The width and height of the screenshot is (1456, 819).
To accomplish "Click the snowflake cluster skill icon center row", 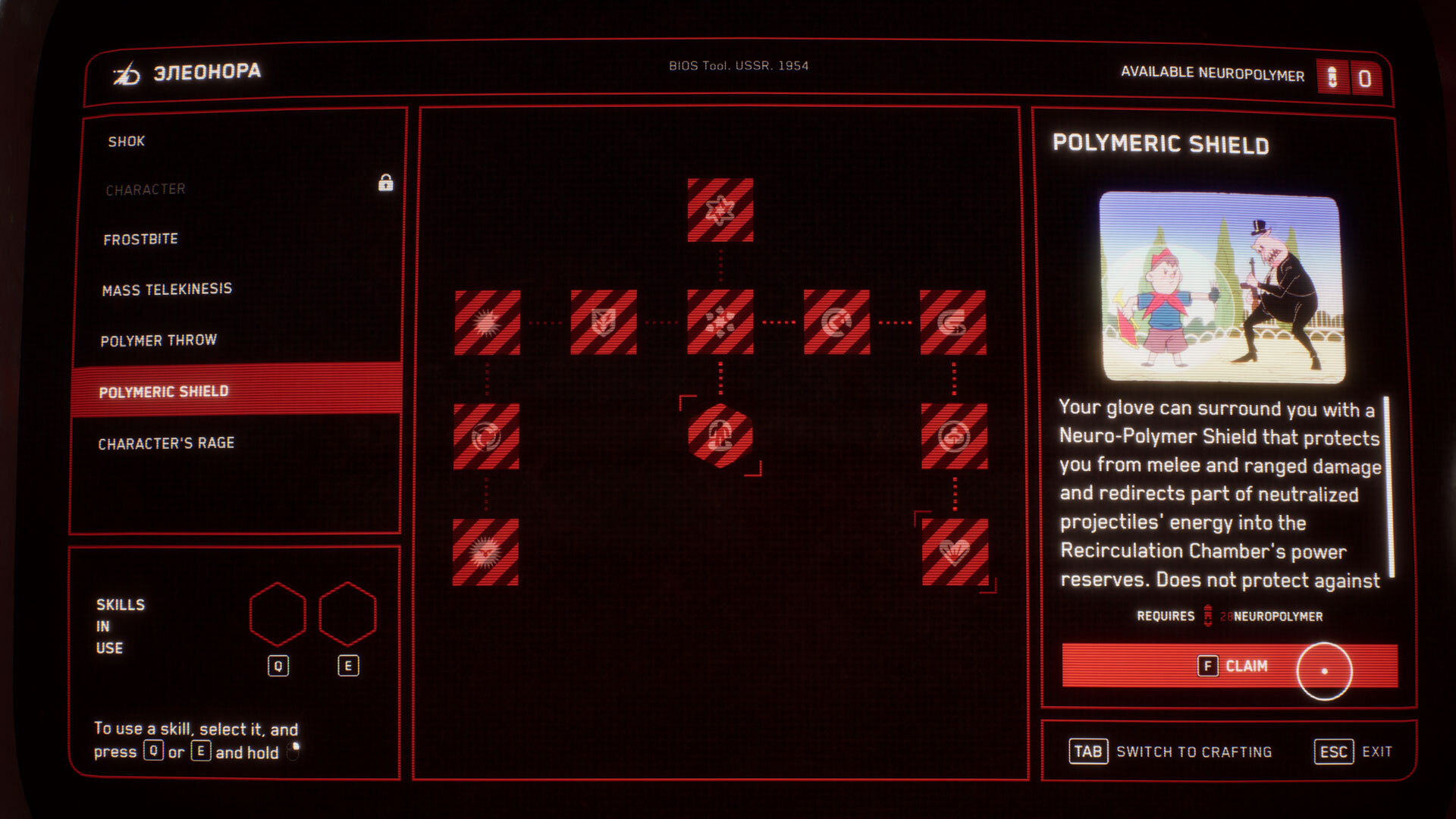I will (720, 322).
